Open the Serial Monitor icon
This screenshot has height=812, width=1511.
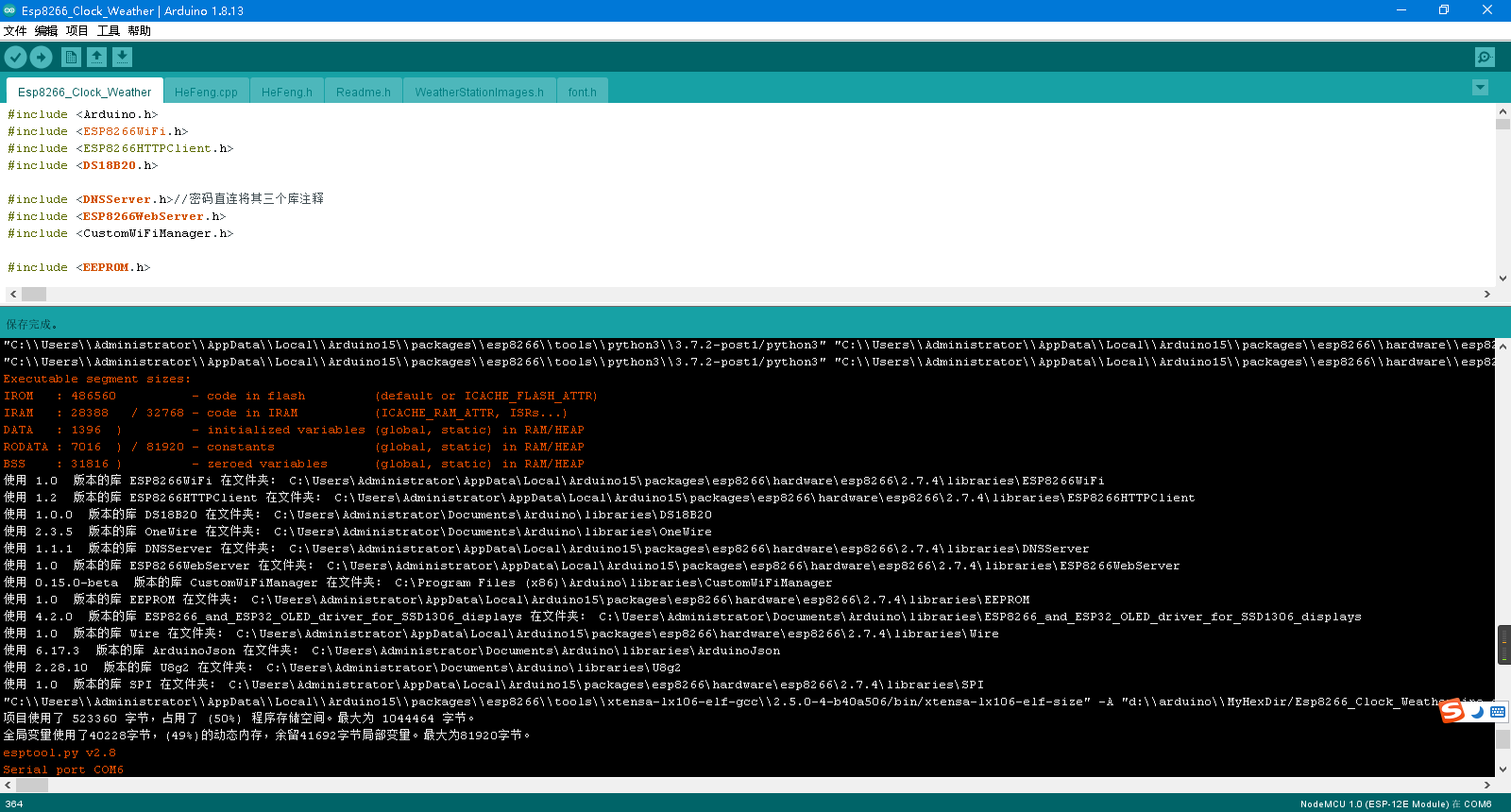pyautogui.click(x=1485, y=58)
